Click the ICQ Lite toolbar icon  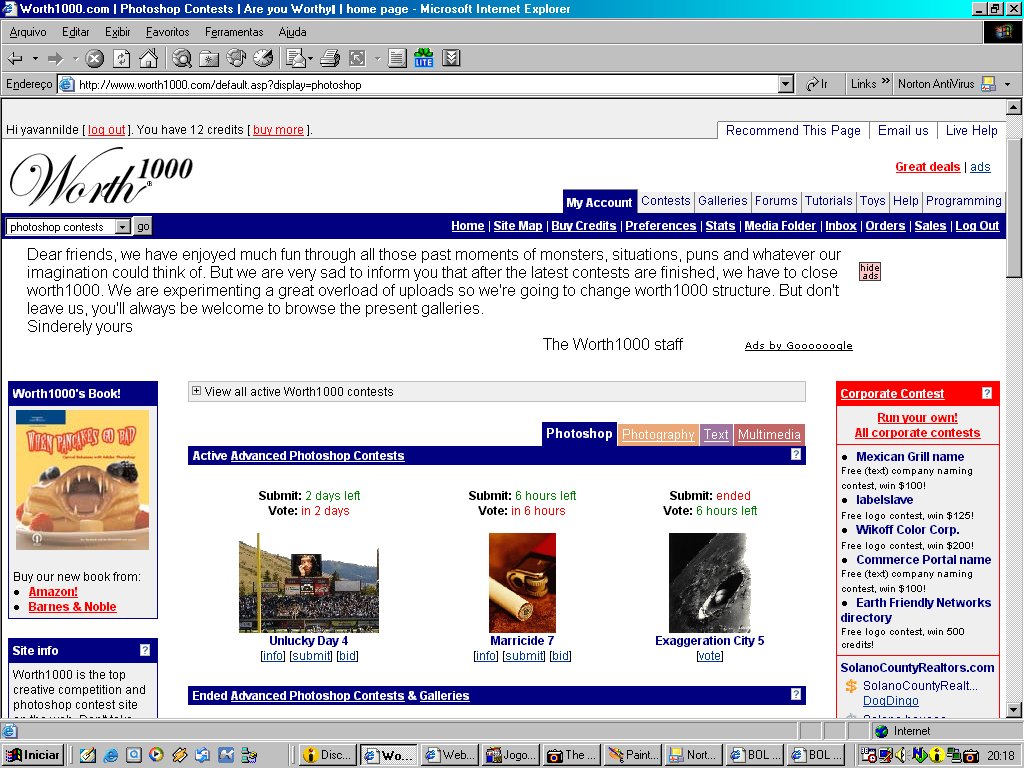coord(424,59)
